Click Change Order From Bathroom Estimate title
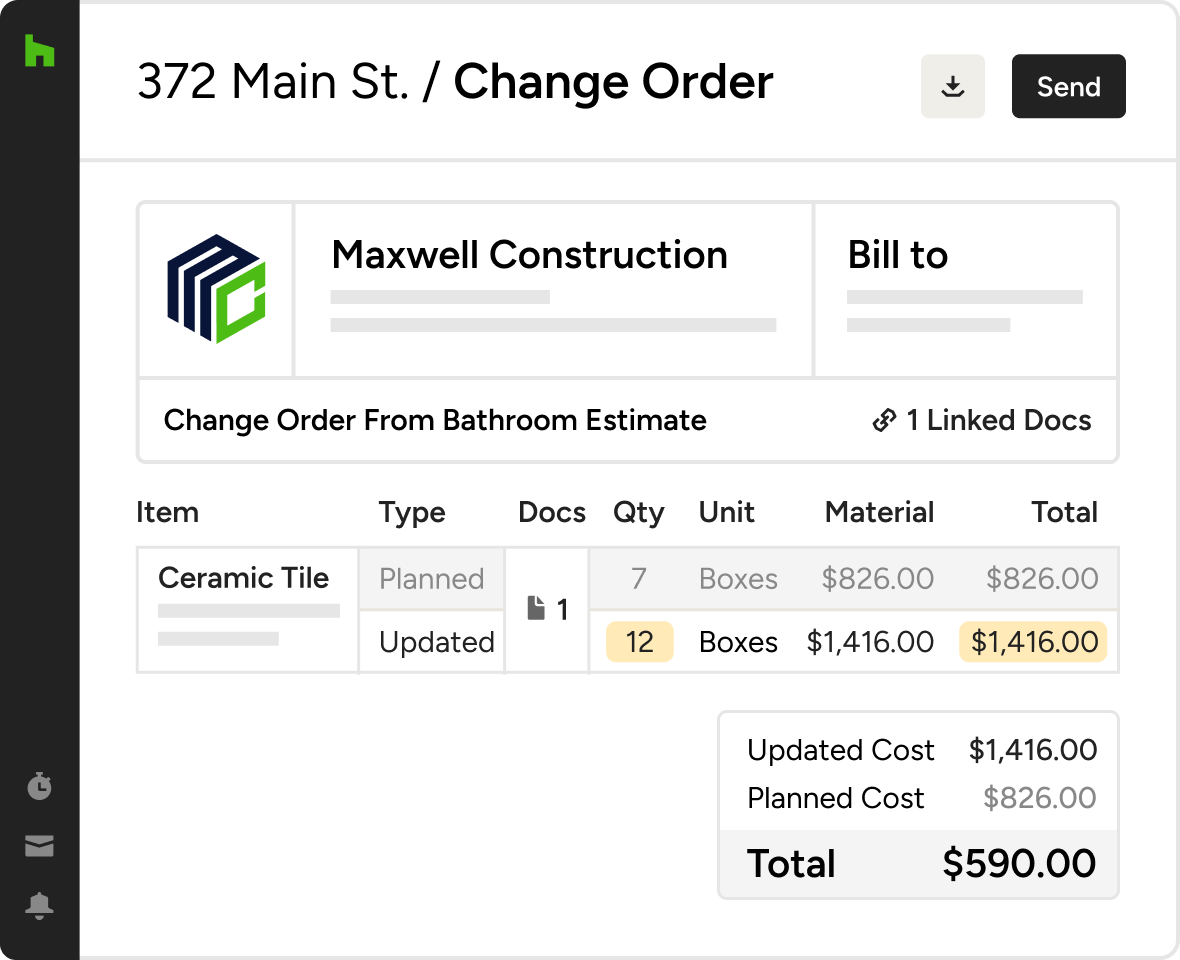This screenshot has height=960, width=1180. pos(435,421)
